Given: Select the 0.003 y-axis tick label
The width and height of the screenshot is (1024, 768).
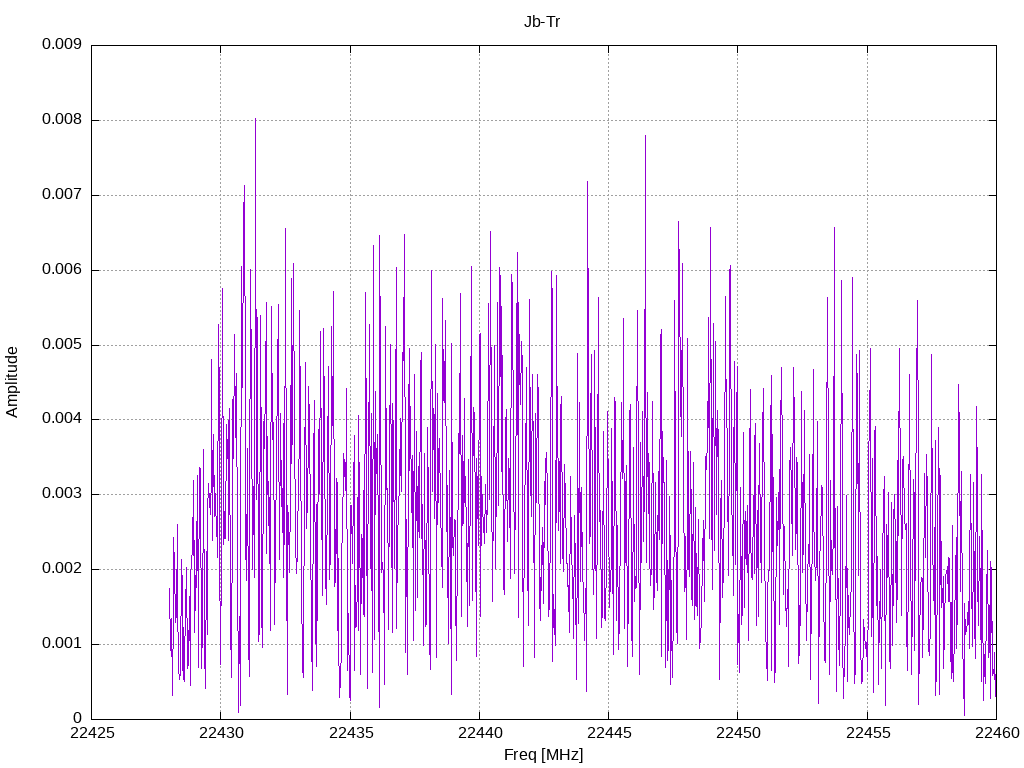Looking at the screenshot, I should coord(62,494).
